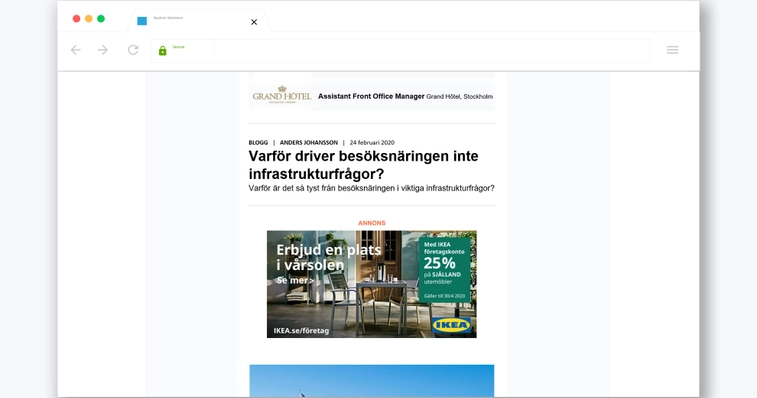The width and height of the screenshot is (757, 398).
Task: Click the blue tab favicon
Action: [142, 21]
